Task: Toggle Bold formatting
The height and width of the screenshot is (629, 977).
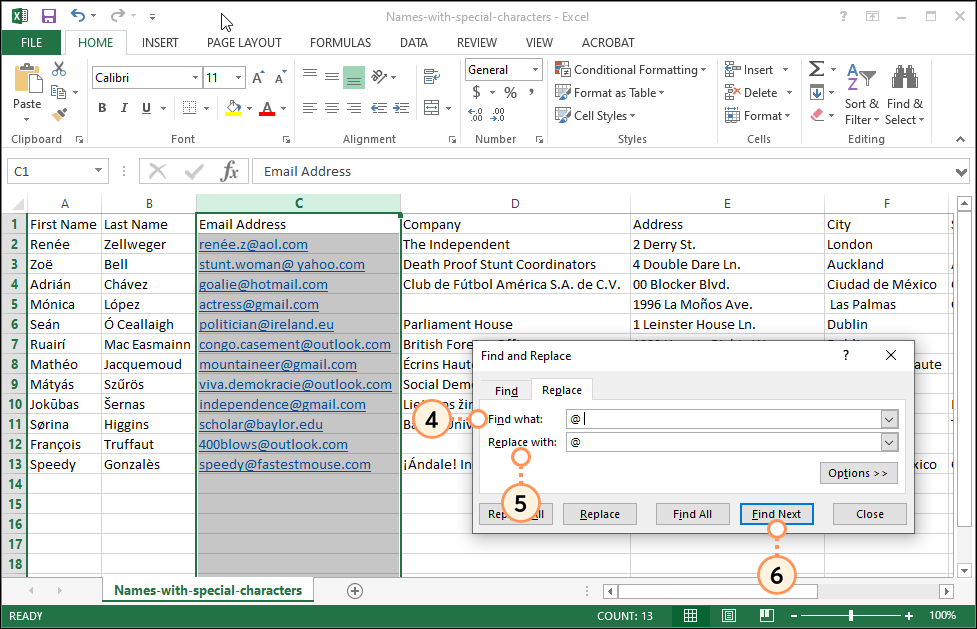Action: (x=102, y=108)
